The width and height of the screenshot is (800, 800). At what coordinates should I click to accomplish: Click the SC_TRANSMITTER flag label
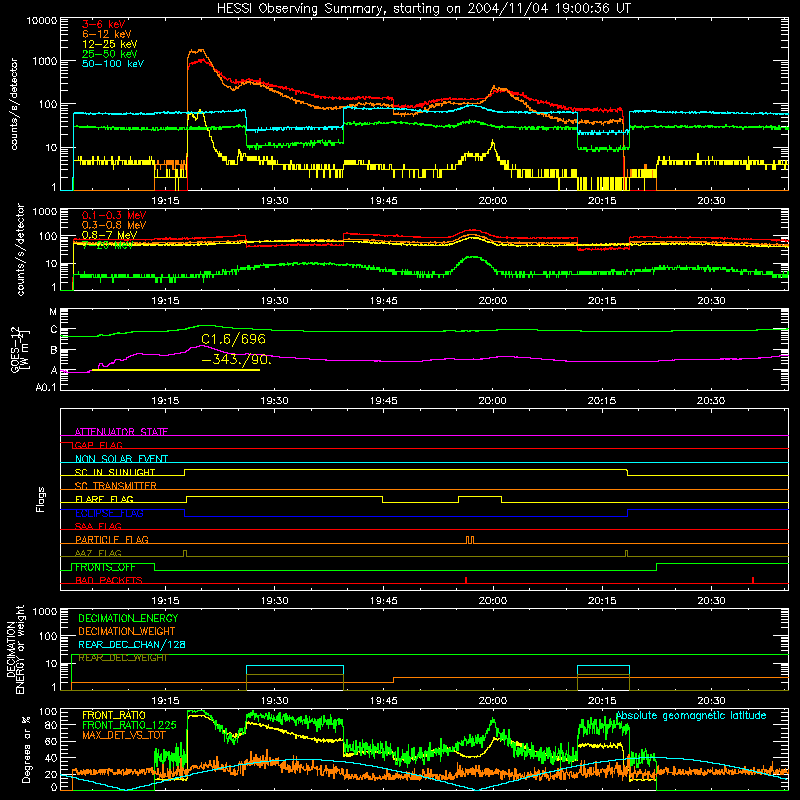point(116,486)
